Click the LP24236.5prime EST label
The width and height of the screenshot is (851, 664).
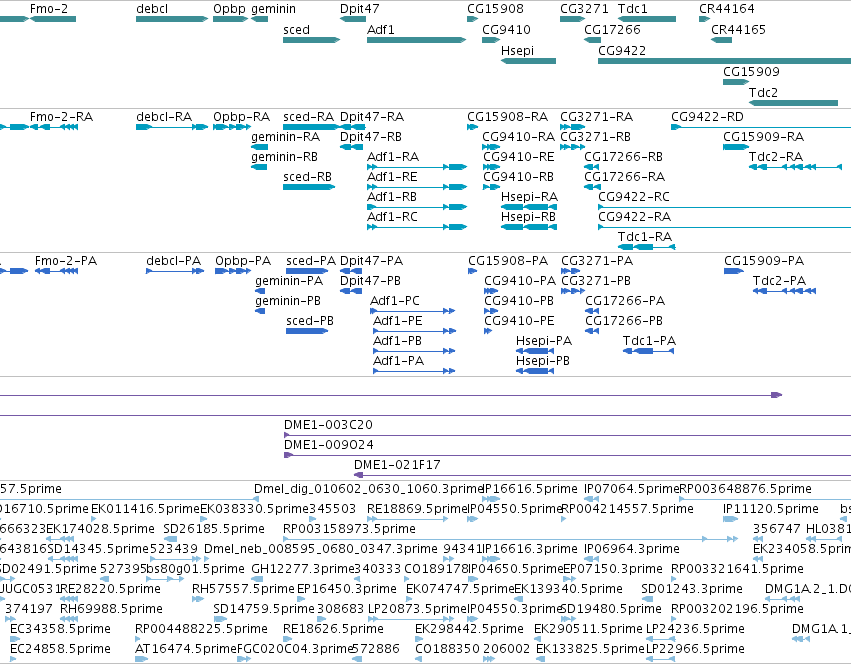(x=695, y=629)
